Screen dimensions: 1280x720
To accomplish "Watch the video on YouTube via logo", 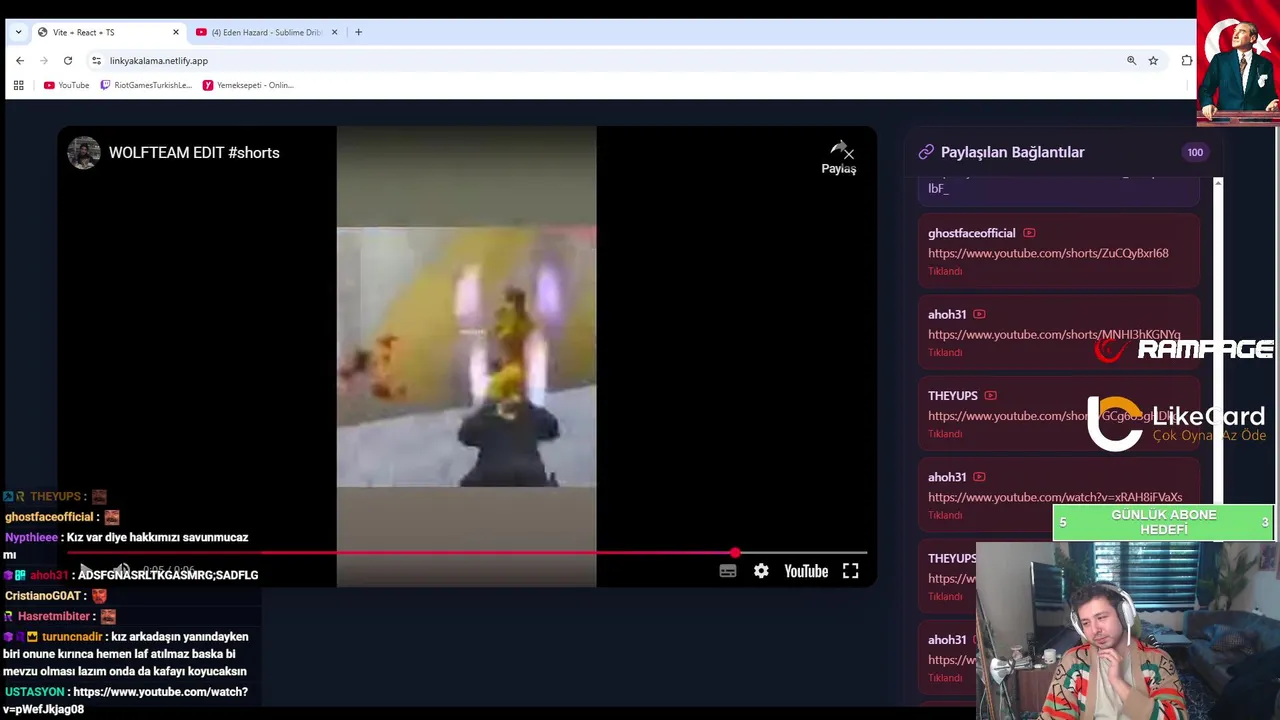I will coord(806,571).
